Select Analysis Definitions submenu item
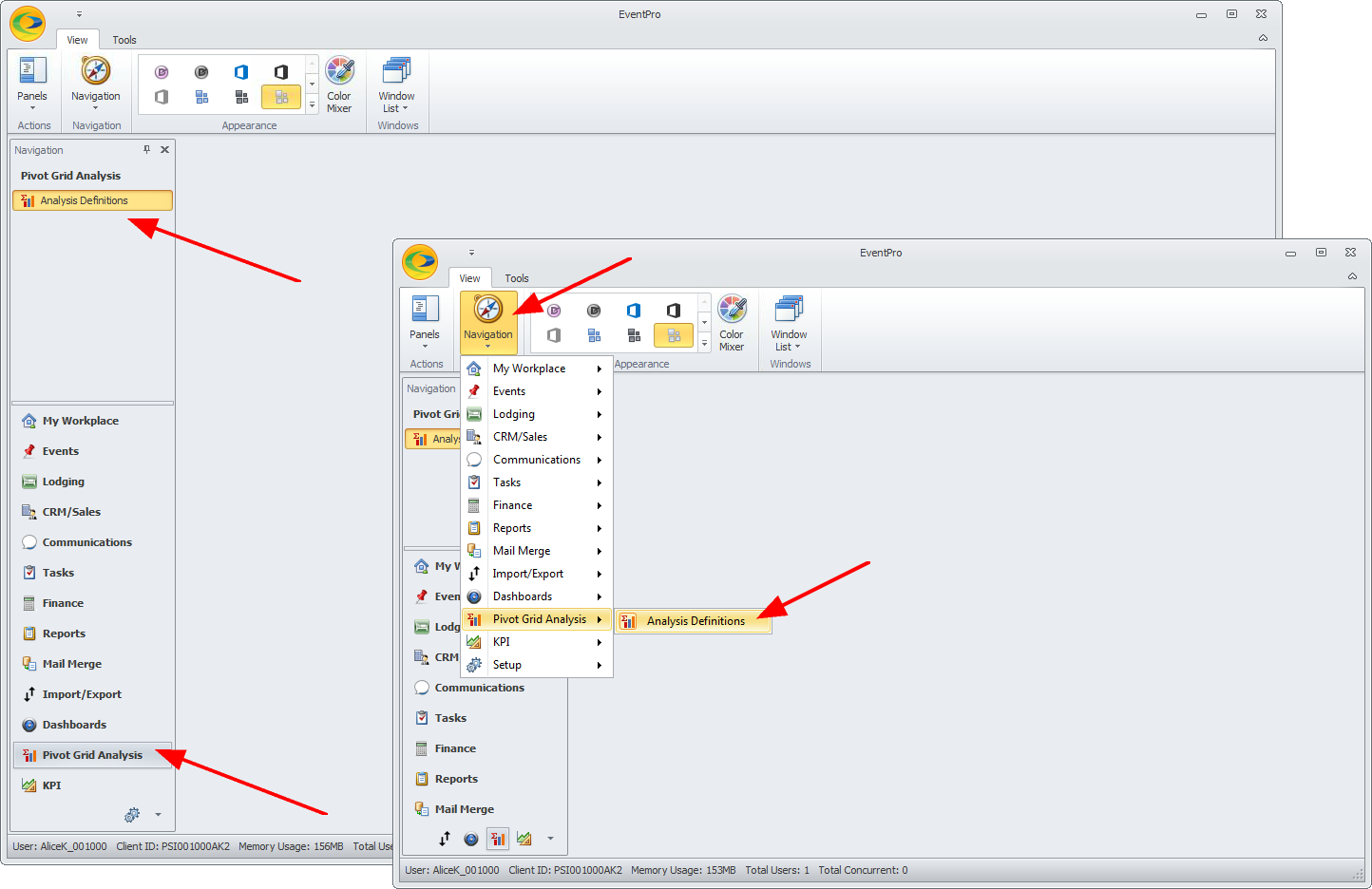The height and width of the screenshot is (889, 1372). click(694, 621)
